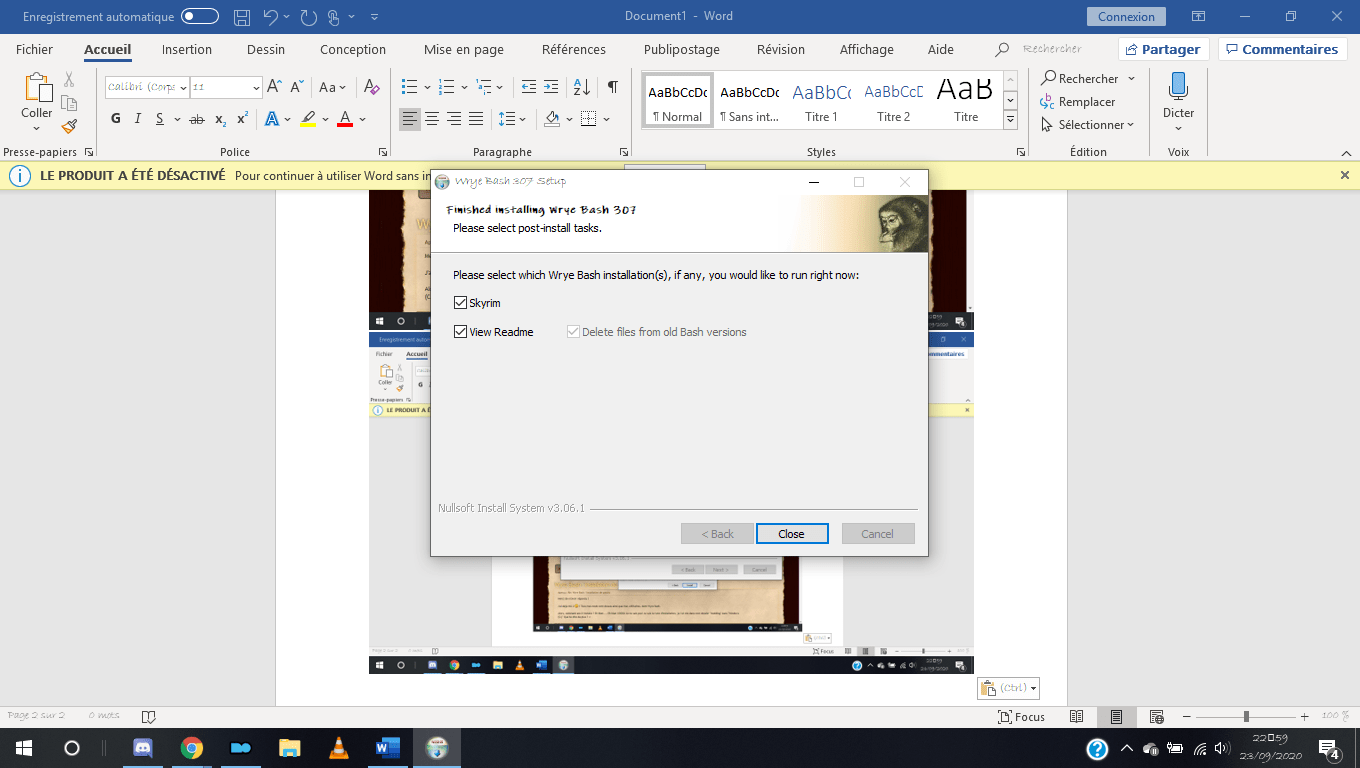Apply subscript formatting
This screenshot has height=768, width=1360.
(x=220, y=119)
